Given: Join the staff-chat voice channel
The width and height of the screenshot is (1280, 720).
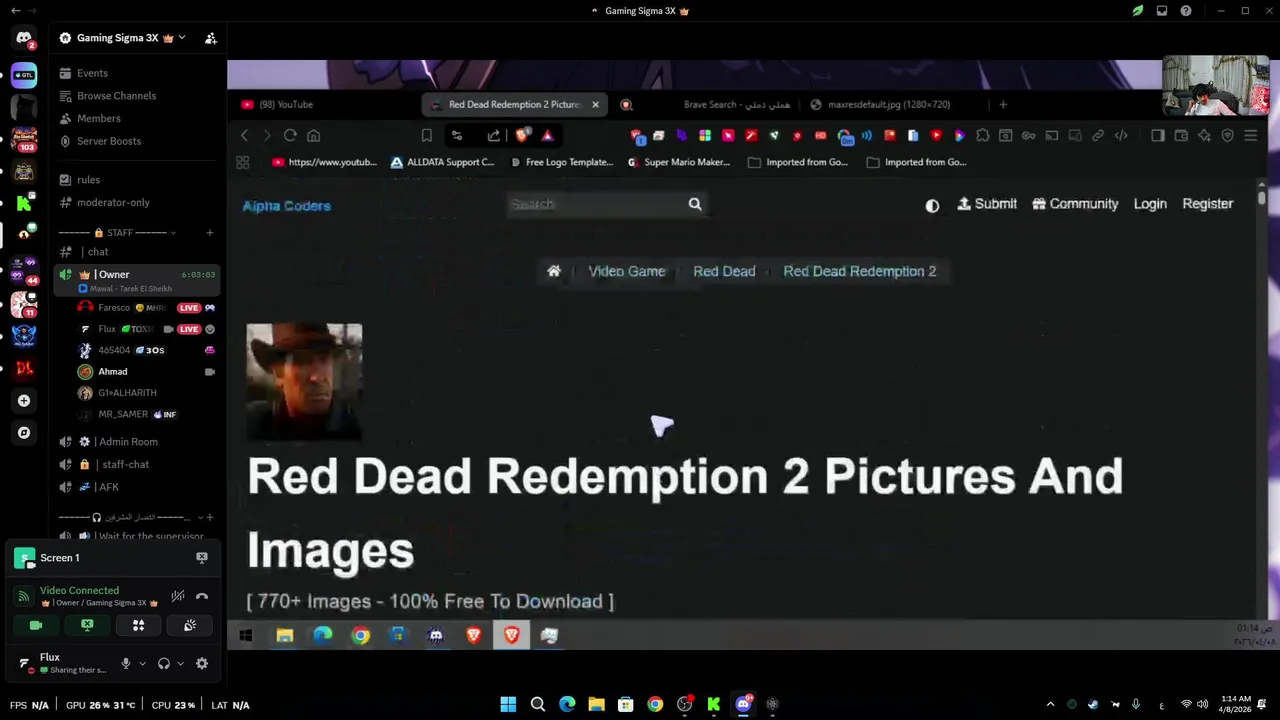Looking at the screenshot, I should (137, 464).
